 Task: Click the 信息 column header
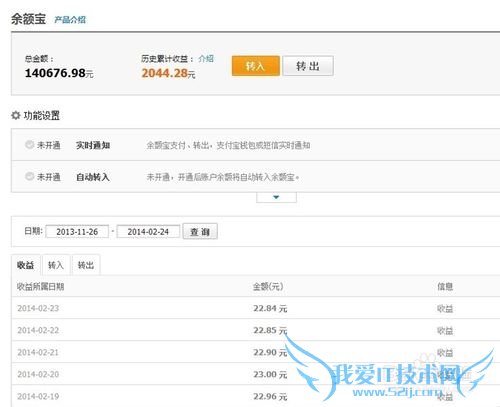pyautogui.click(x=445, y=286)
